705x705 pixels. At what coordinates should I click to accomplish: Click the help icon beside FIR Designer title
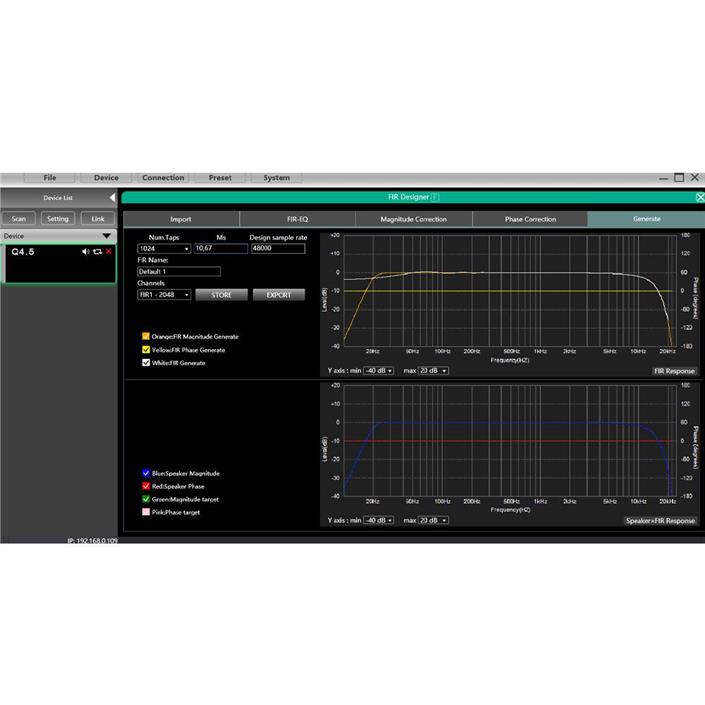[x=435, y=198]
